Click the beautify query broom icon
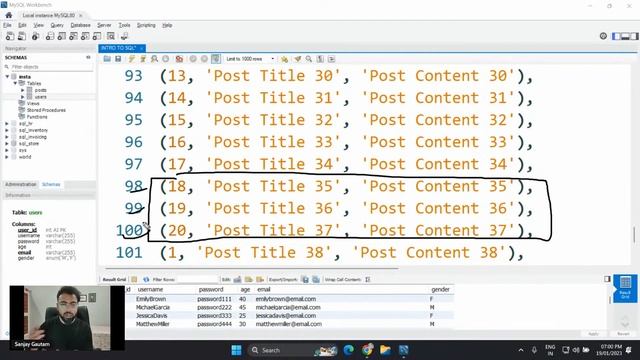Image resolution: width=640 pixels, height=360 pixels. pos(298,59)
